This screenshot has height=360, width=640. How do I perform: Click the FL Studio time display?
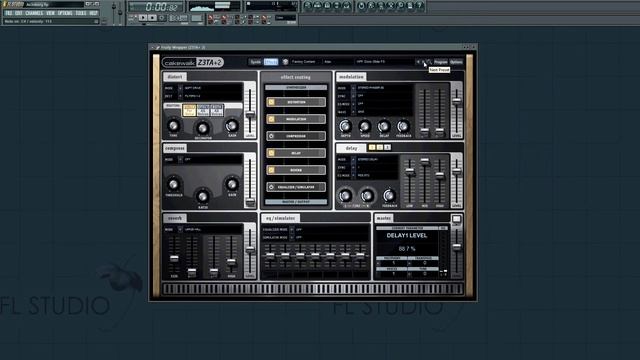pos(156,7)
